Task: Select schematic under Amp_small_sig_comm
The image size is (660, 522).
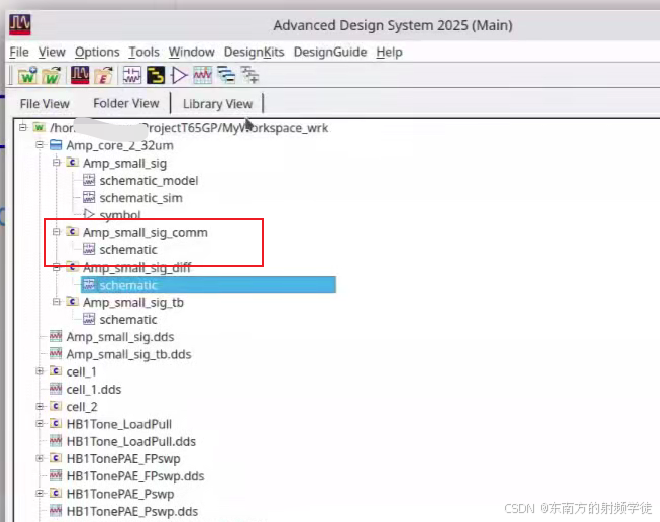Action: pos(128,250)
